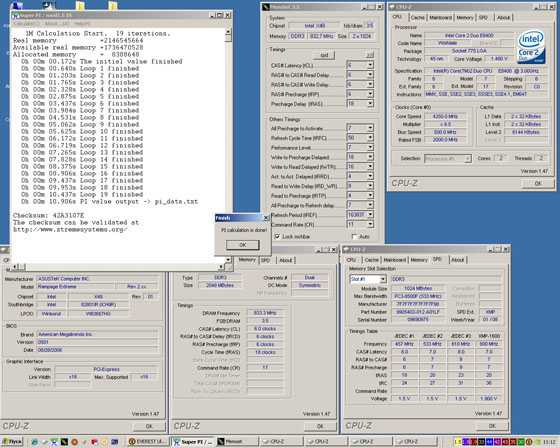Click the Core Speed value field

(445, 116)
